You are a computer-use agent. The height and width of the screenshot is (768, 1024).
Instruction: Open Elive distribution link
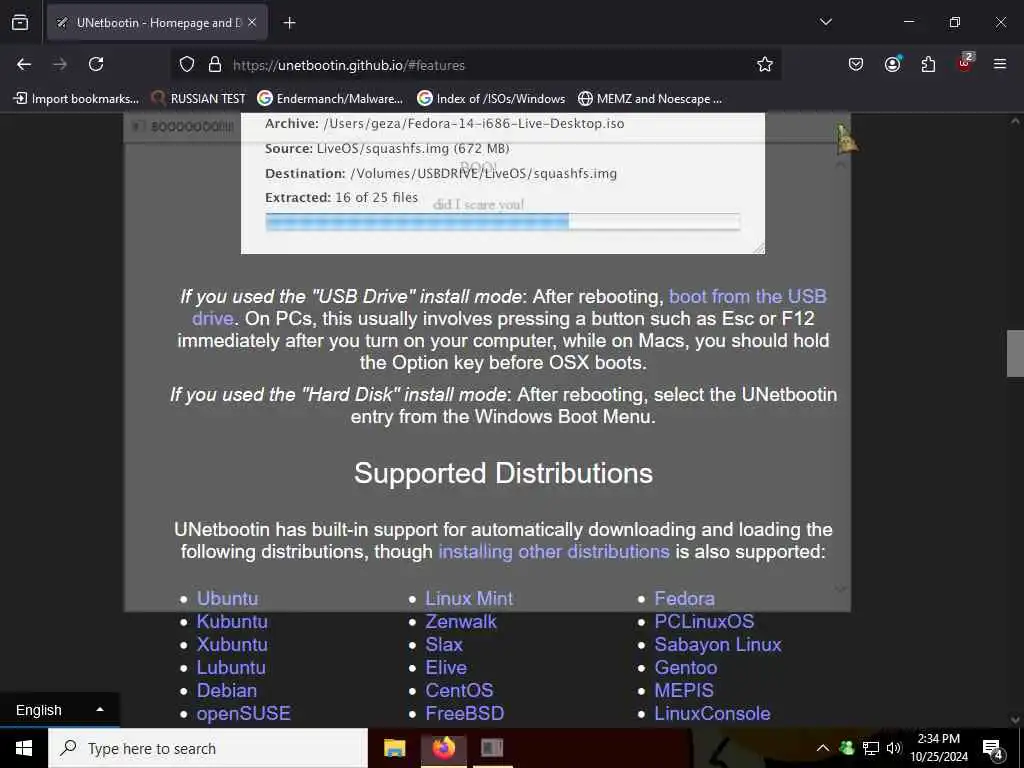(x=446, y=667)
